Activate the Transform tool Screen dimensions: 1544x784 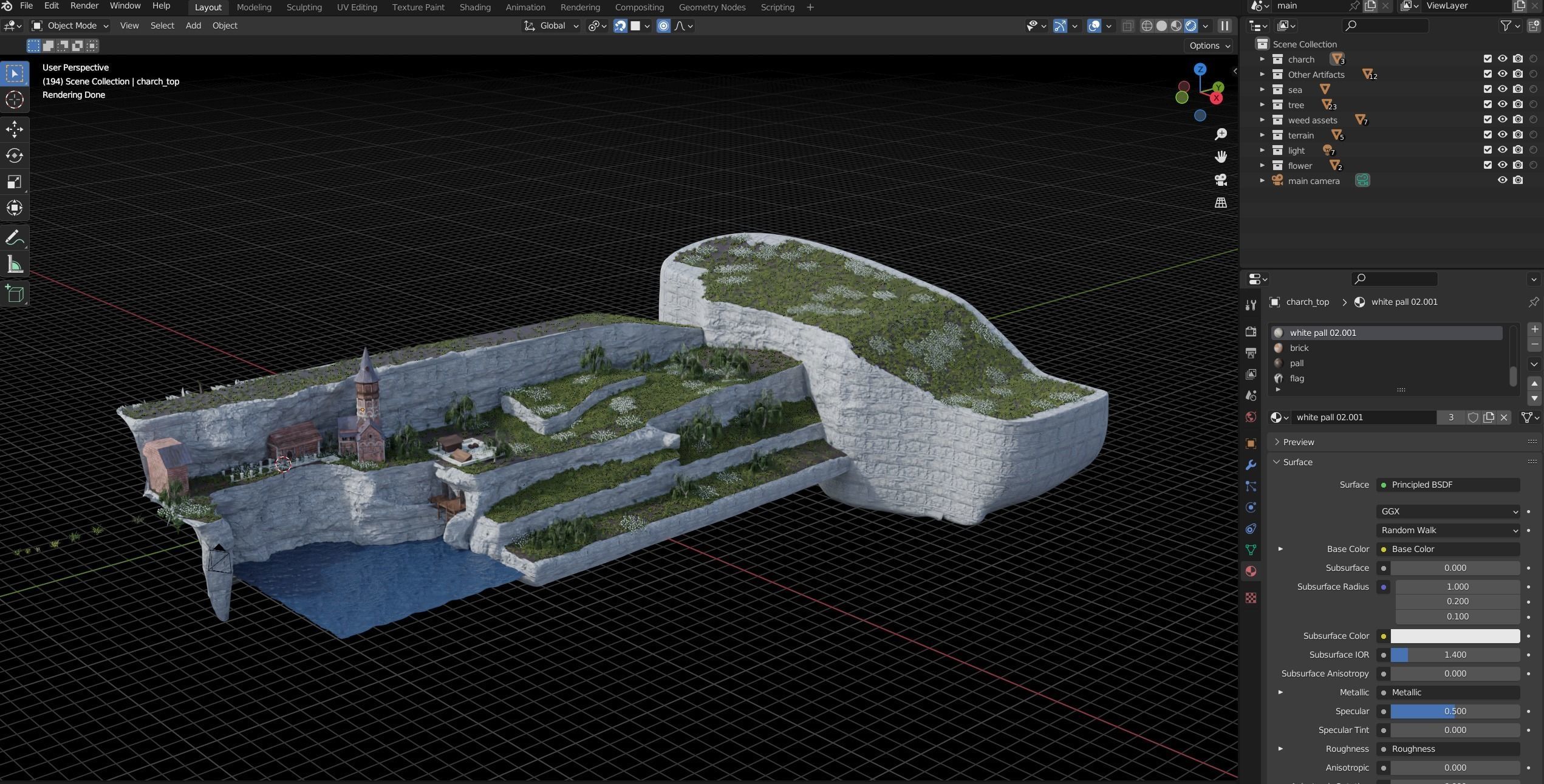coord(15,208)
